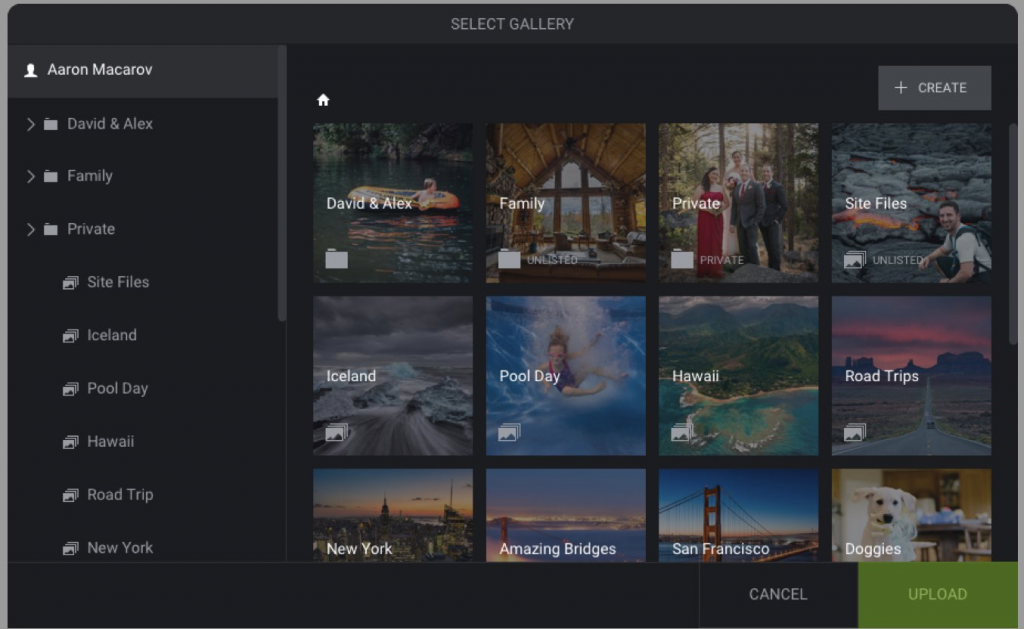Click the green UPLOAD button
This screenshot has height=629, width=1024.
pos(937,594)
